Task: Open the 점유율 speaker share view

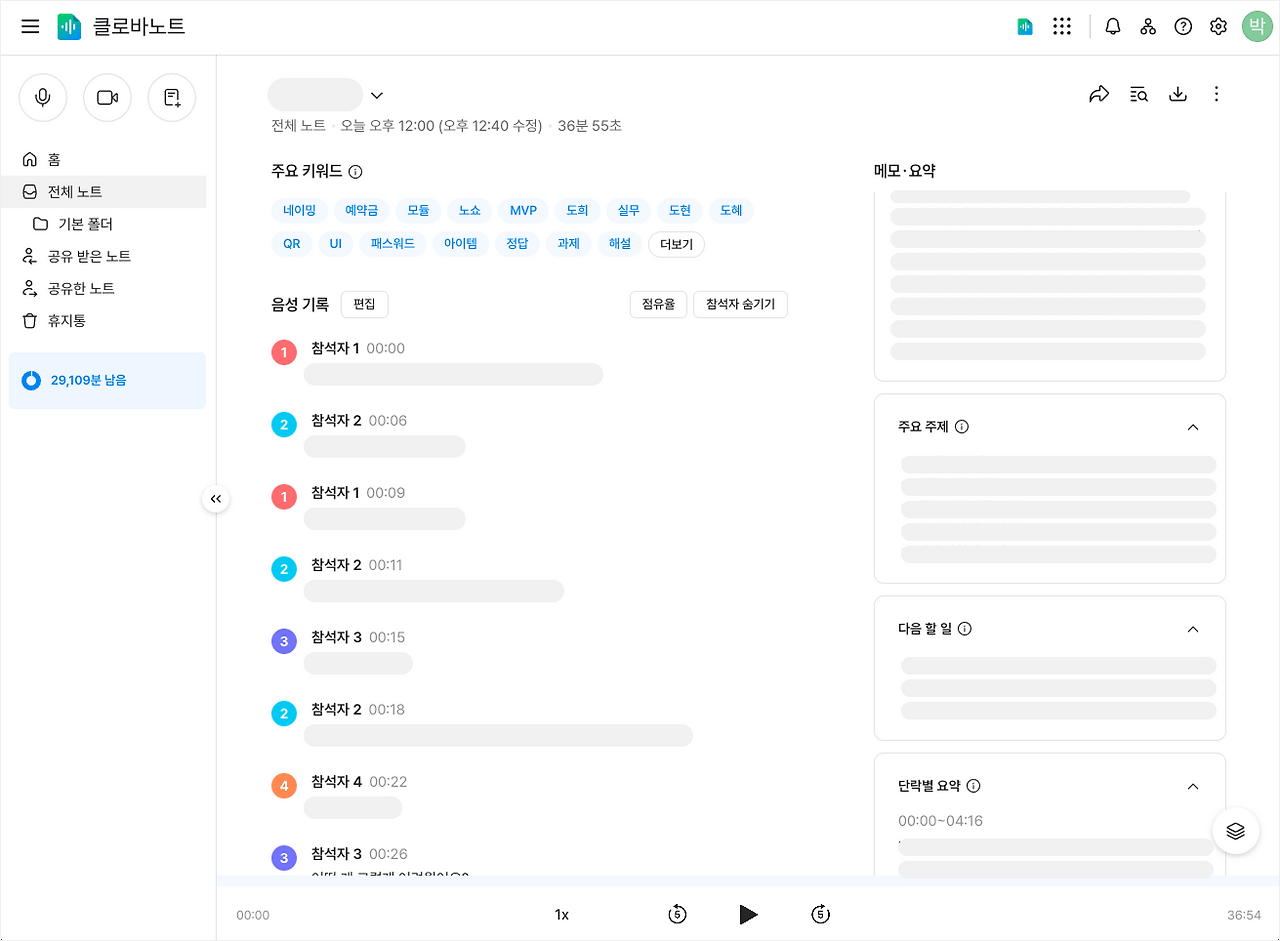Action: point(658,304)
